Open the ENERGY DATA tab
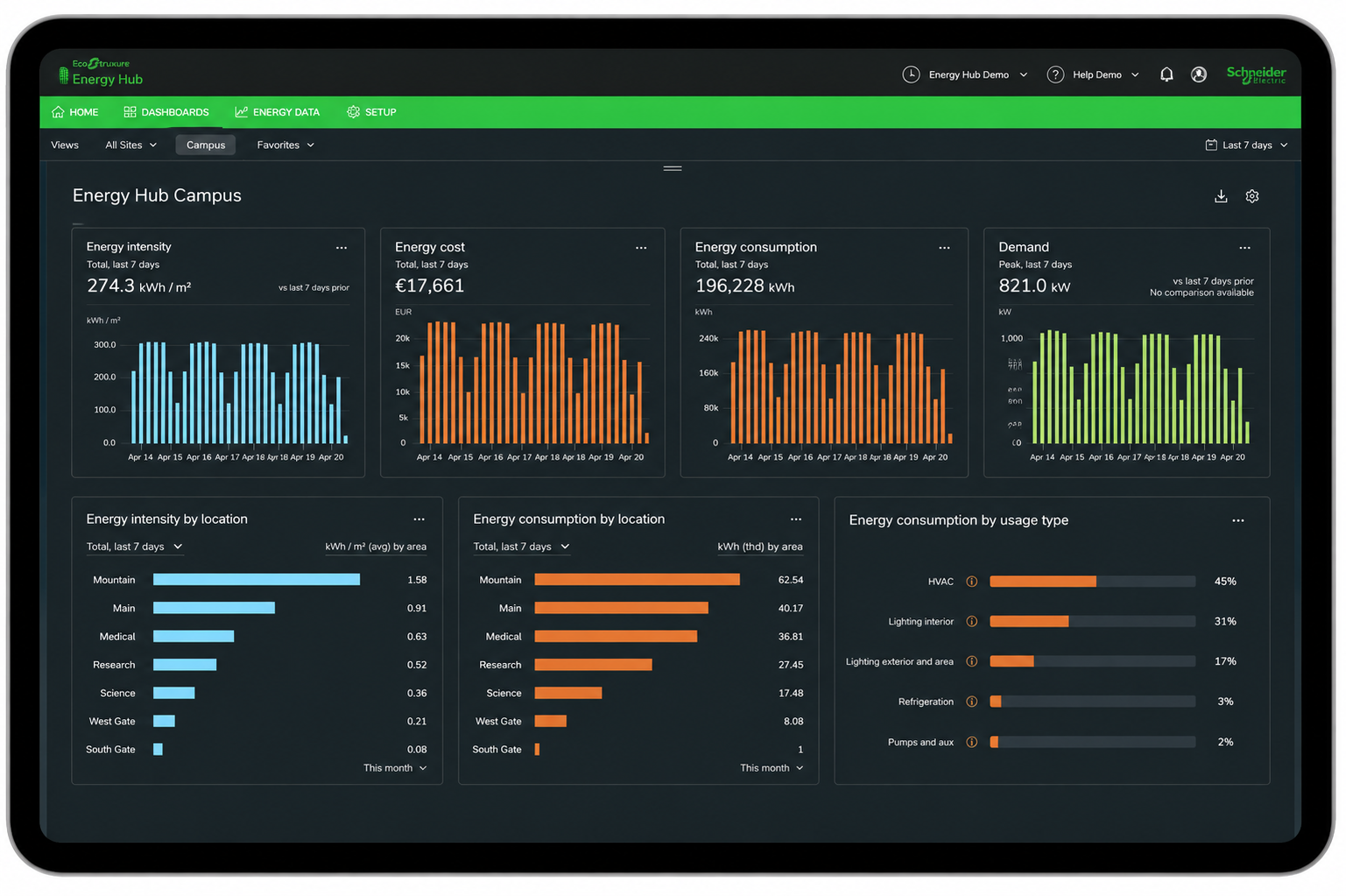This screenshot has height=896, width=1346. [x=277, y=112]
